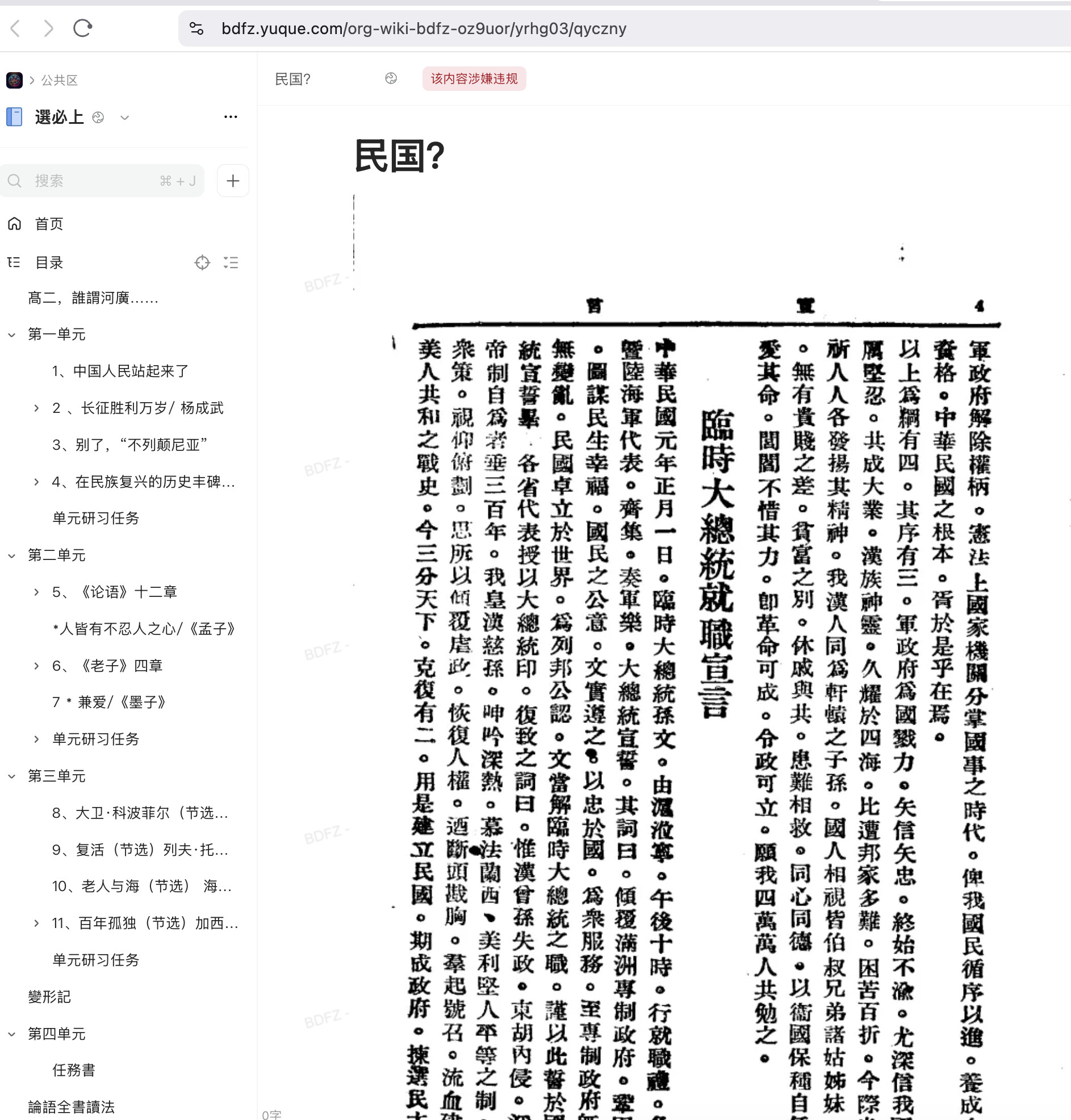Open 目录 in the sidebar

[x=49, y=262]
